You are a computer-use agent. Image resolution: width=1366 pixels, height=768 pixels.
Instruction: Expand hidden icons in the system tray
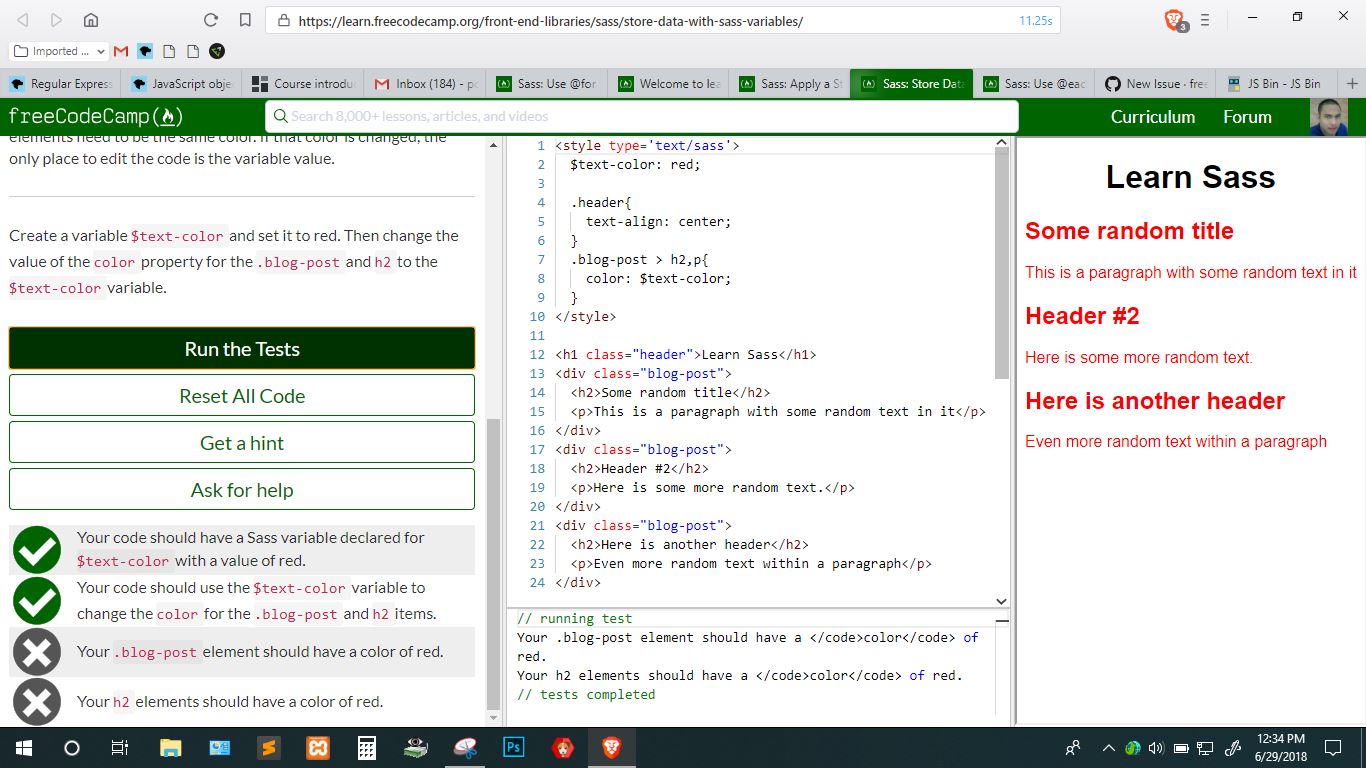tap(1108, 748)
